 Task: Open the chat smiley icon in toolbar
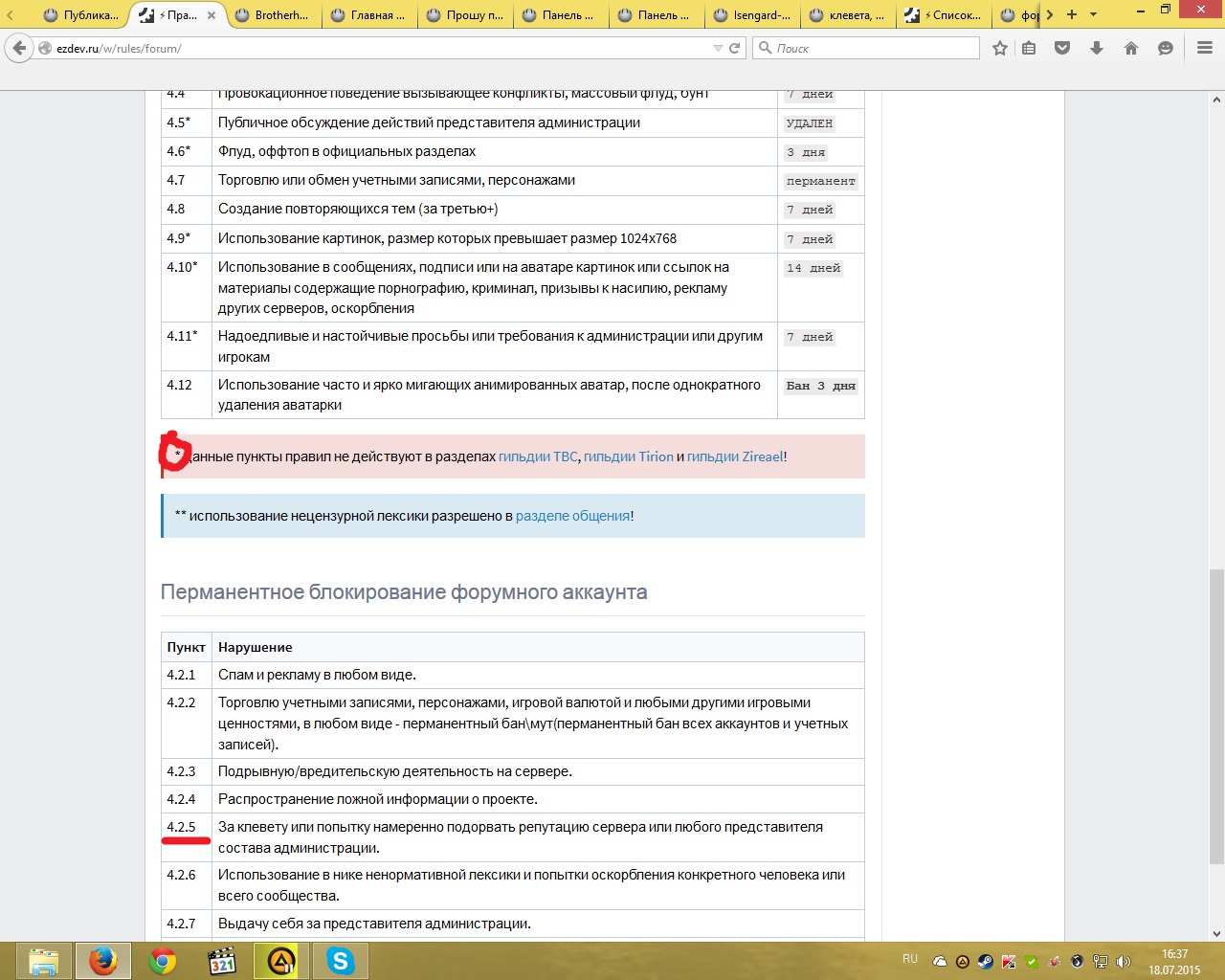(x=1166, y=48)
